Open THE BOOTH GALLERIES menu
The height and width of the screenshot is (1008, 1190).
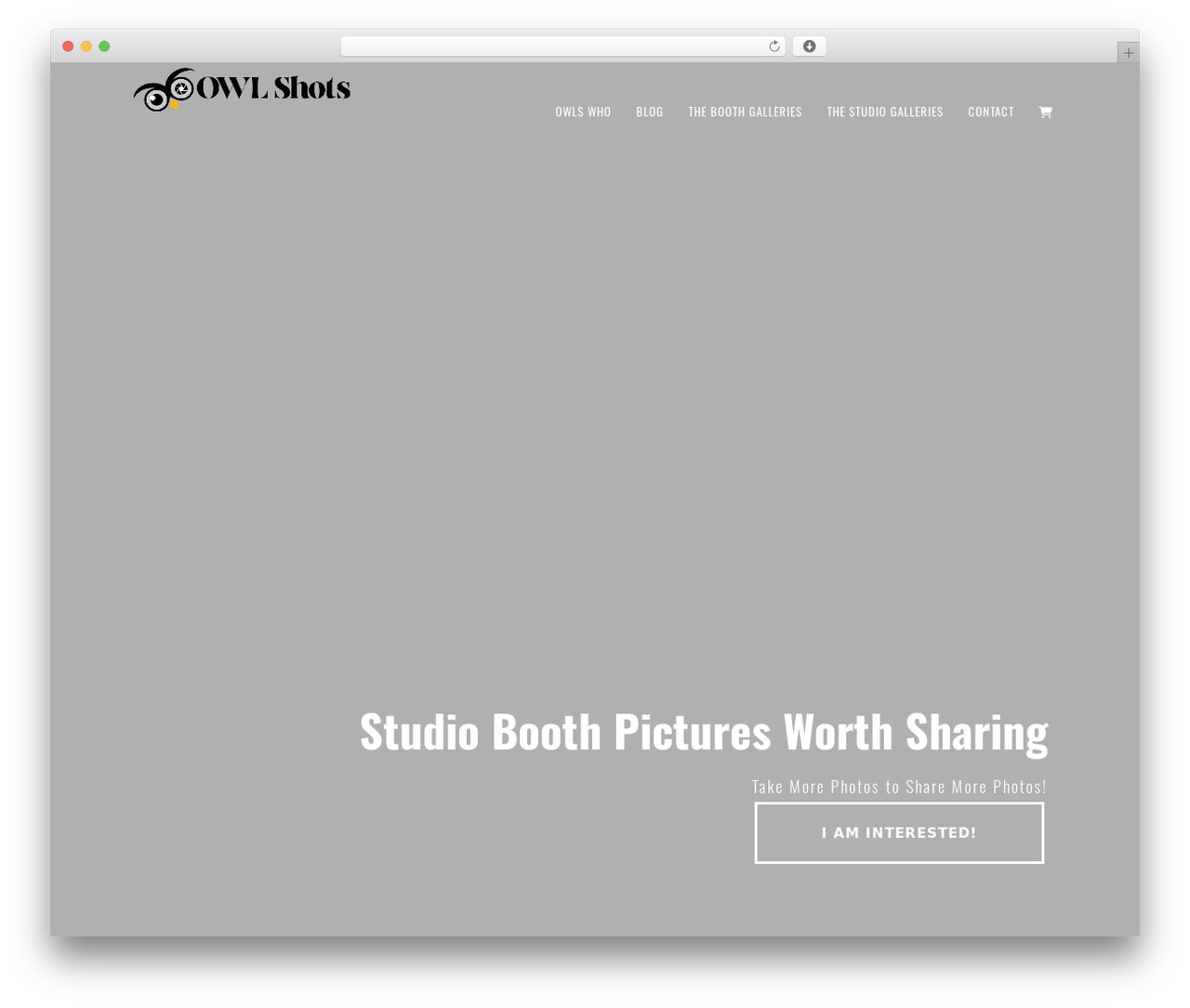745,112
